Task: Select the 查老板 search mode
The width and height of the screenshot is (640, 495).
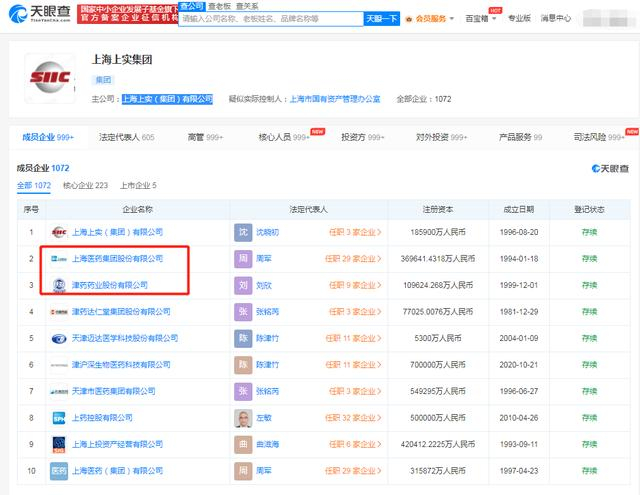Action: tap(220, 7)
